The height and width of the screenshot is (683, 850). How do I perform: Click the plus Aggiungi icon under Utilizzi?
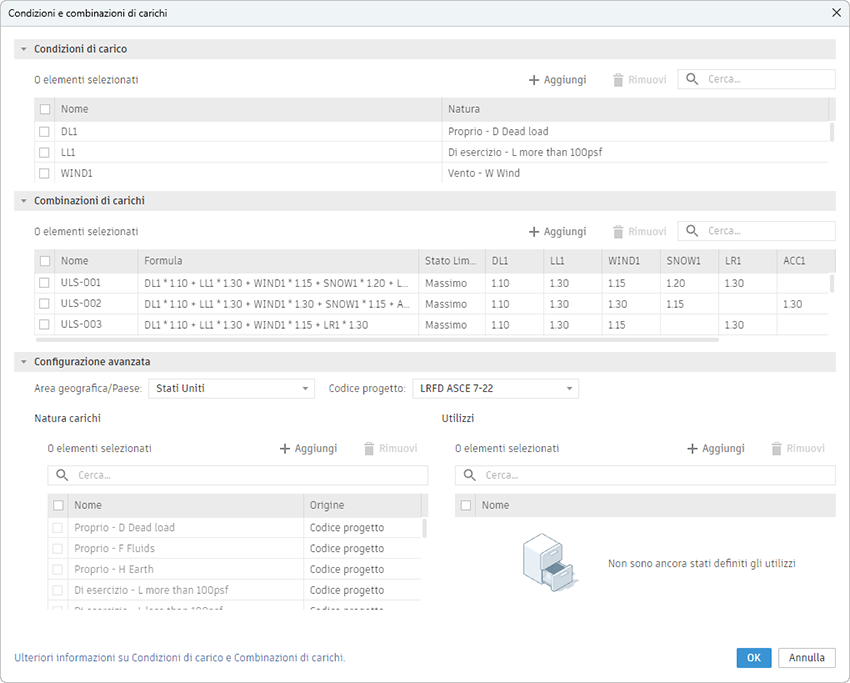tap(692, 449)
